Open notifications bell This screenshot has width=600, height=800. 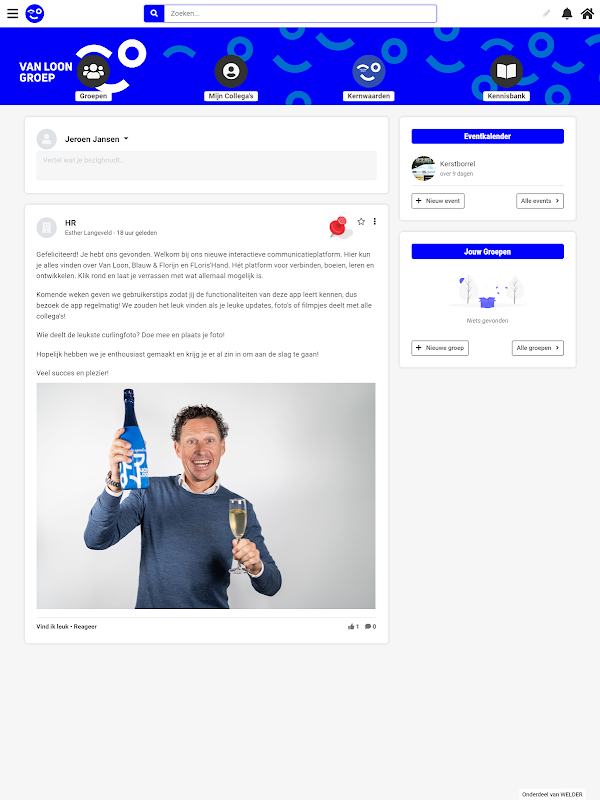[x=567, y=13]
